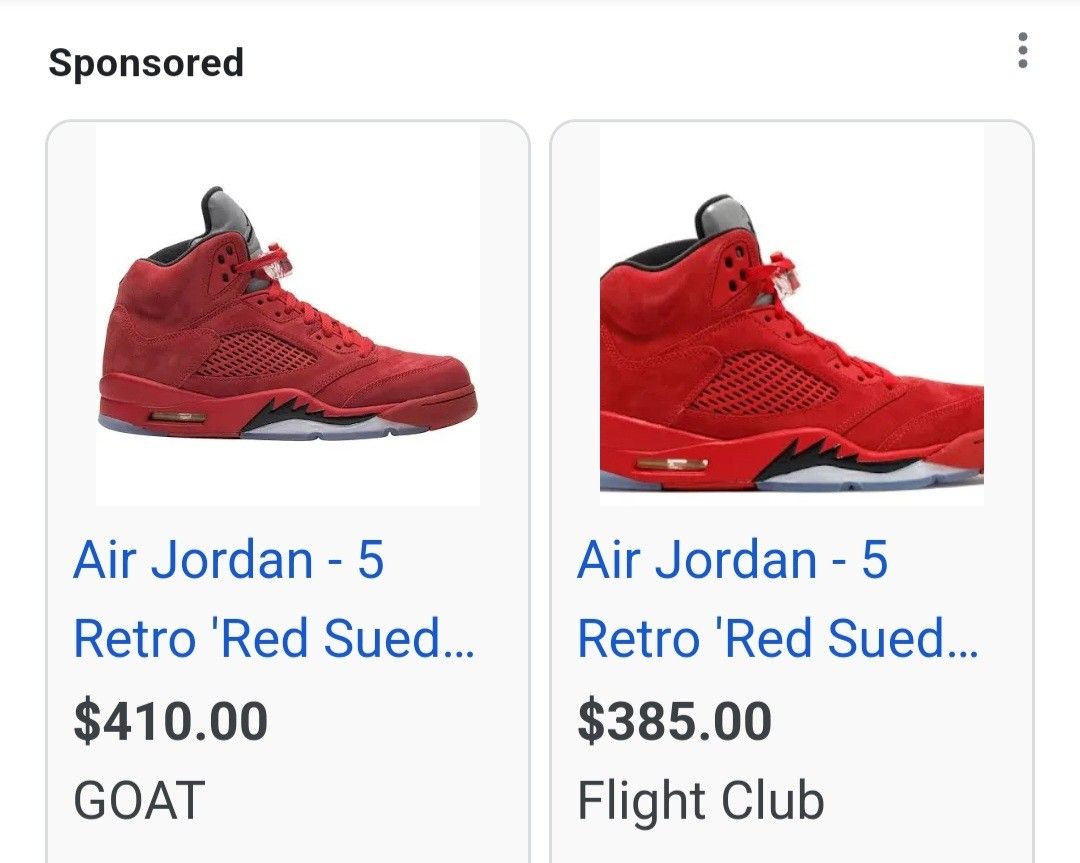The image size is (1080, 863).
Task: Click 'Retro Red Sued...' text on Flight Club card
Action: (778, 638)
